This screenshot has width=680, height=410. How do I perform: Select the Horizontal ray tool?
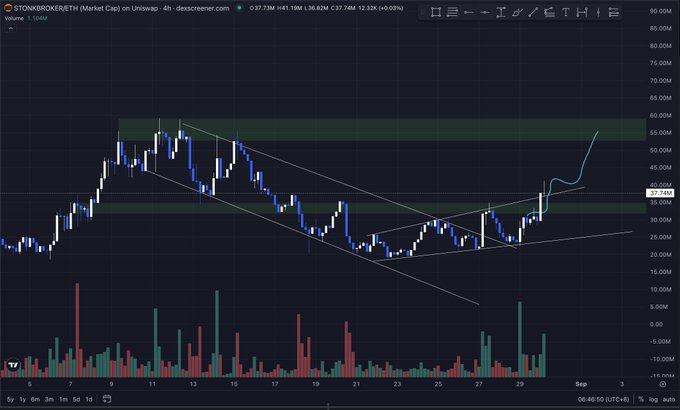click(x=468, y=12)
